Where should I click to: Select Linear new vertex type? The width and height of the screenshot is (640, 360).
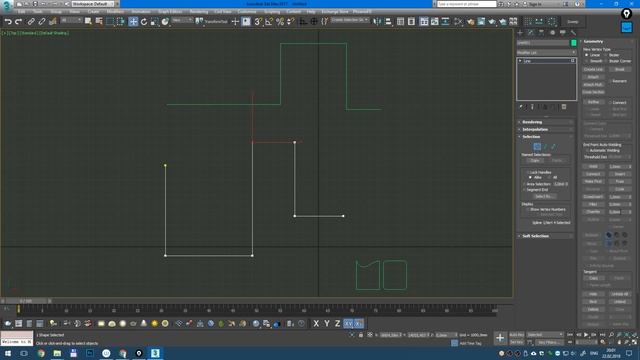(x=587, y=55)
